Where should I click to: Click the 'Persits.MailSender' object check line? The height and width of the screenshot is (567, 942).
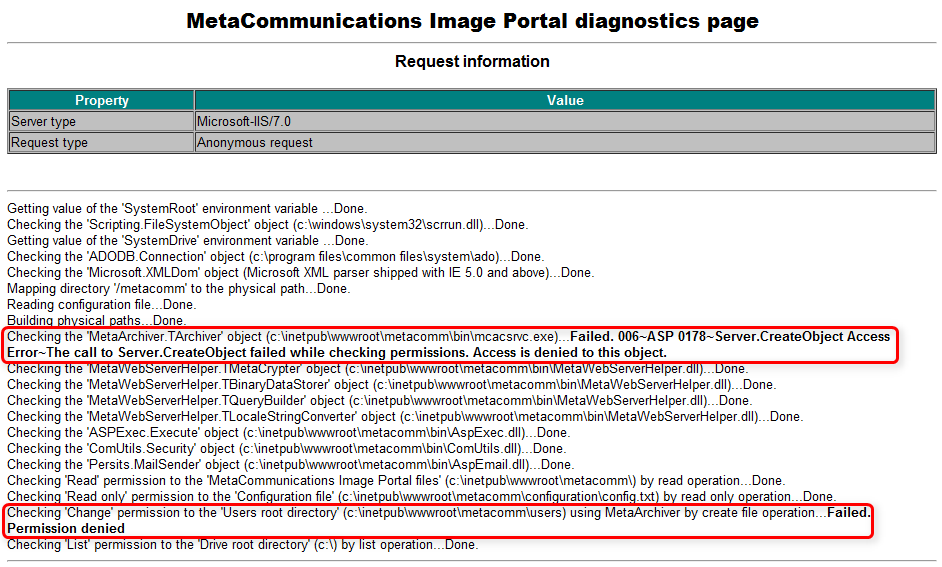[x=291, y=465]
